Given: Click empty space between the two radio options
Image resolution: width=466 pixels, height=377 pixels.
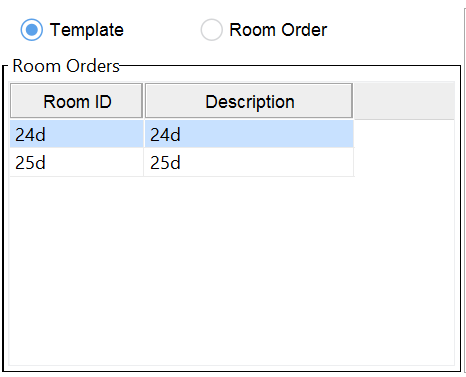Looking at the screenshot, I should [162, 30].
